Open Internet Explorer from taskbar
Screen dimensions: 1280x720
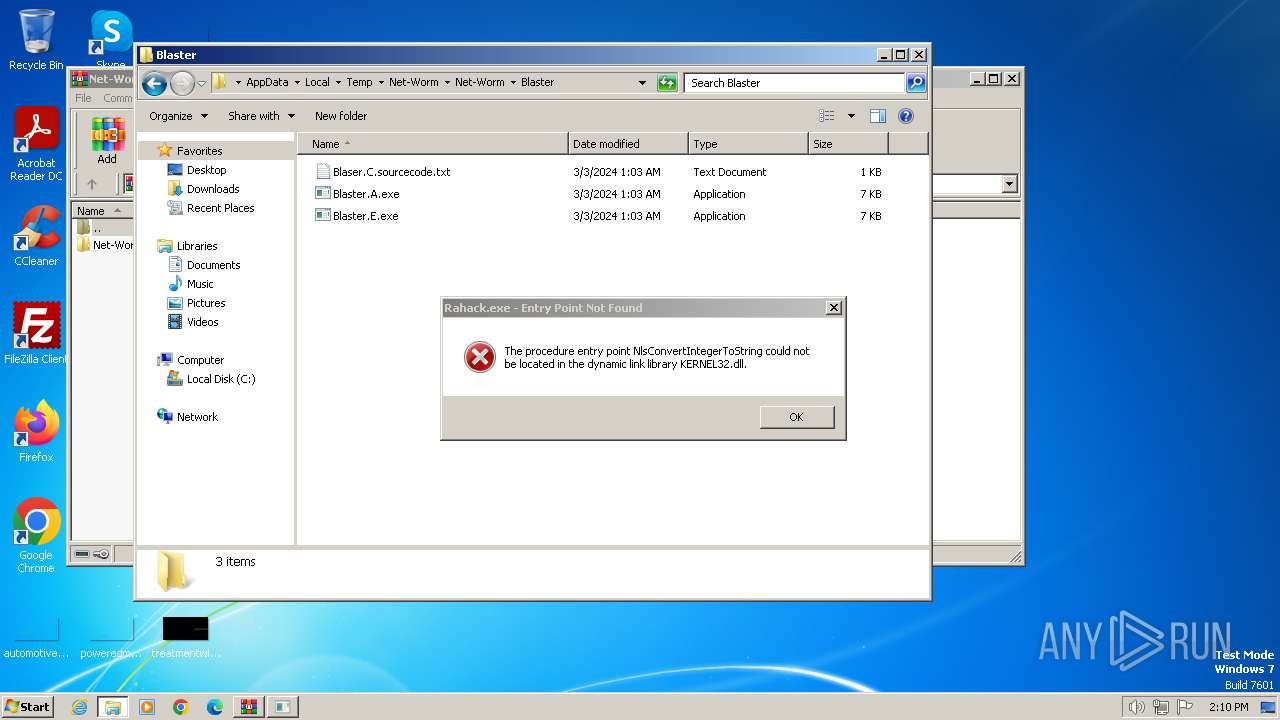pyautogui.click(x=79, y=707)
